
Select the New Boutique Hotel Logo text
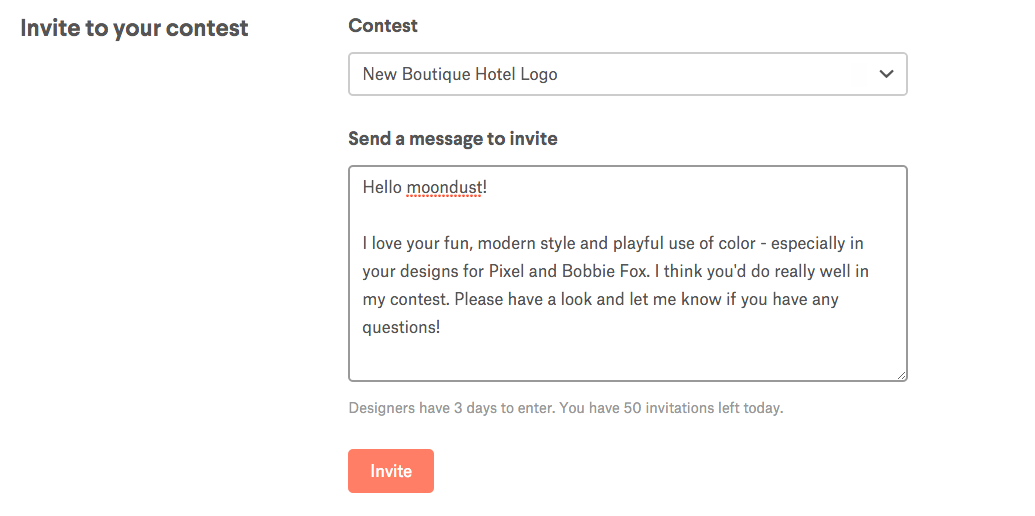pyautogui.click(x=460, y=74)
